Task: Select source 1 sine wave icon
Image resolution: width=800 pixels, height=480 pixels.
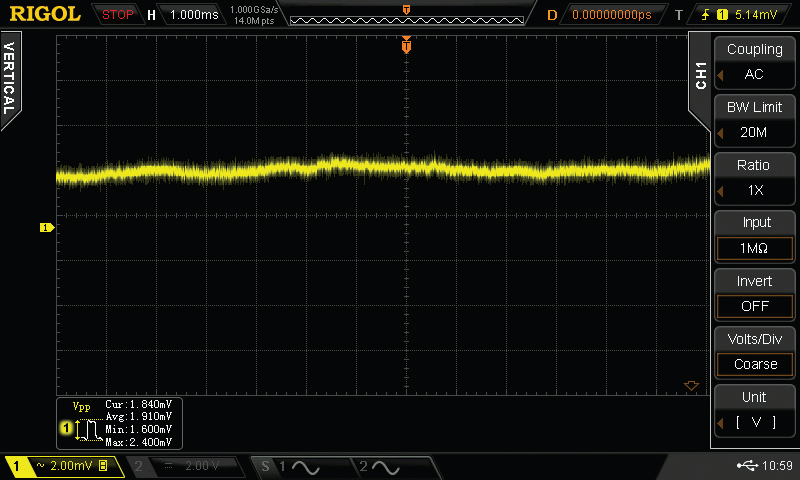Action: pyautogui.click(x=304, y=467)
